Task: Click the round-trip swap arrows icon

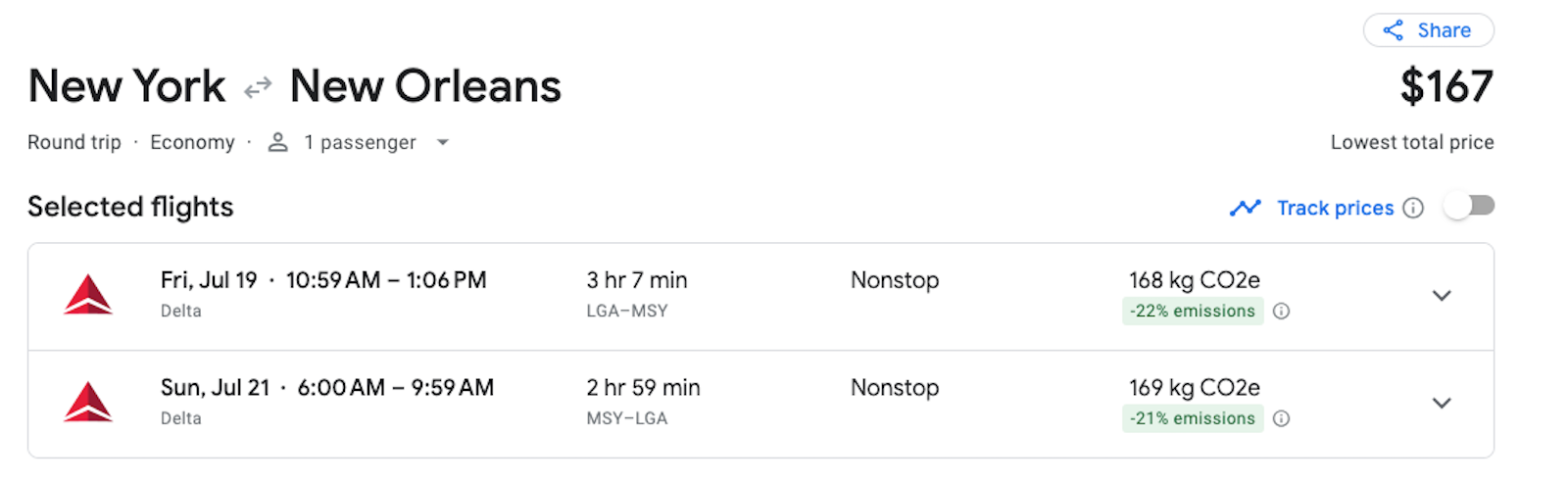Action: pyautogui.click(x=258, y=88)
